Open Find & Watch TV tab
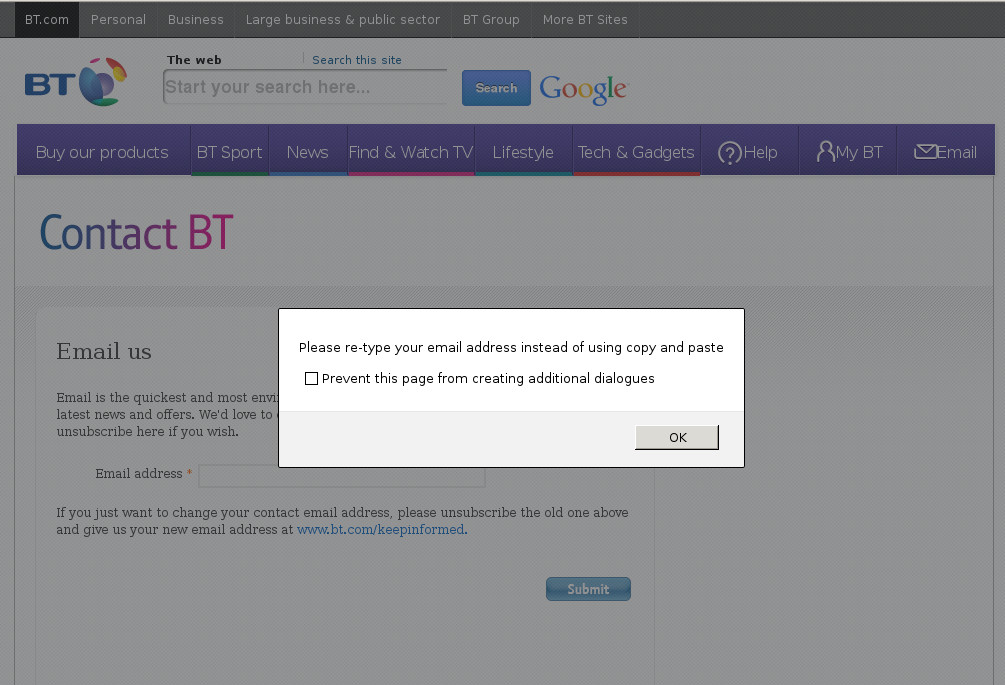 [411, 152]
